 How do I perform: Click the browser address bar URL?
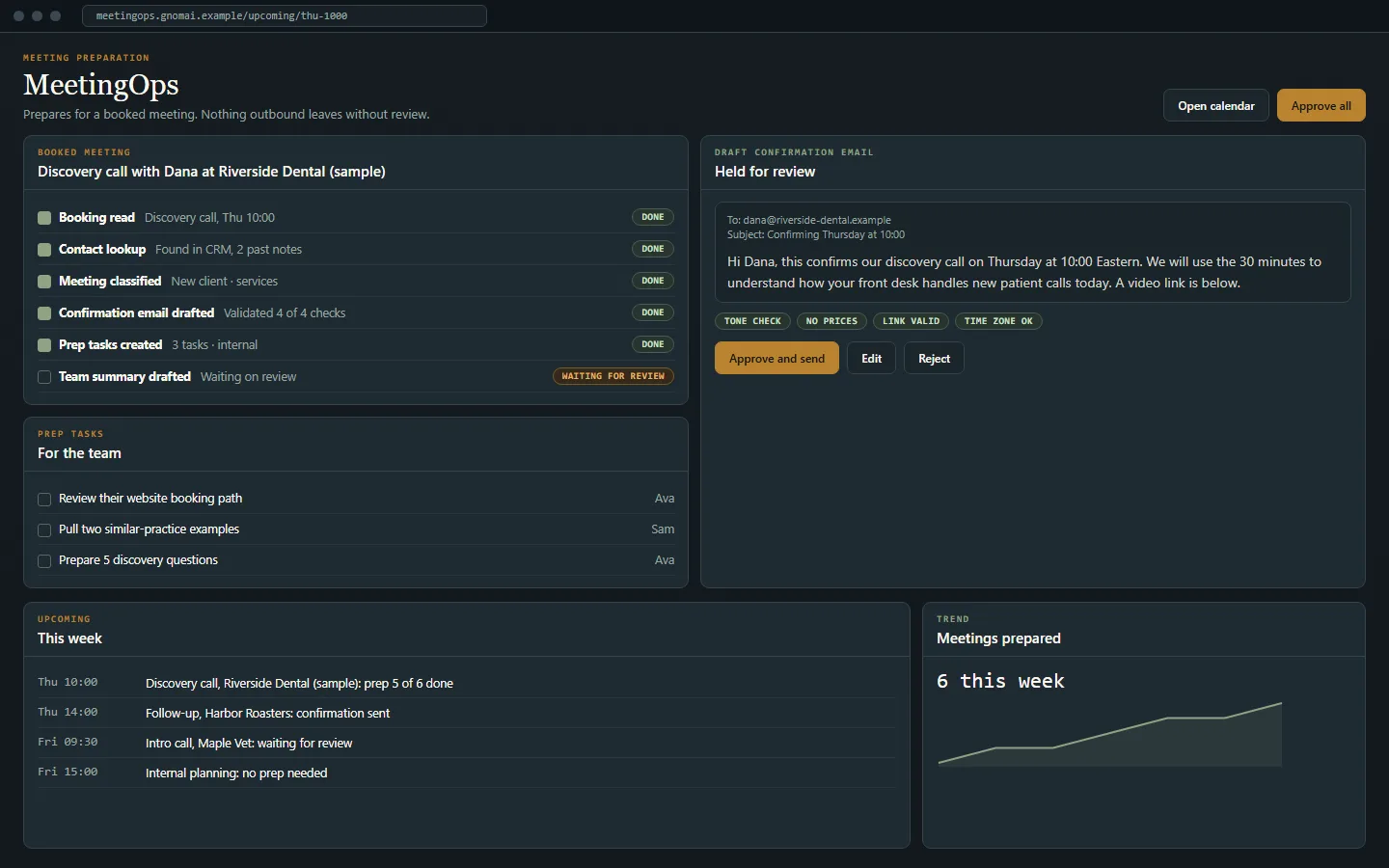pos(285,15)
